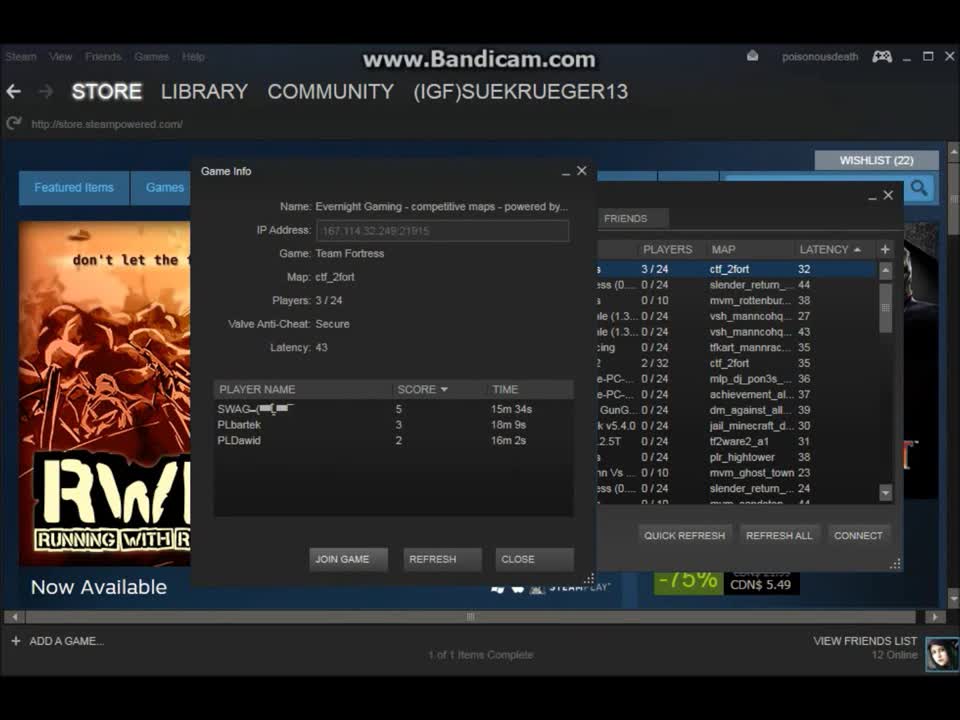Screen dimensions: 960x720
Task: Open VIEW FRIENDS LIST
Action: pos(864,641)
